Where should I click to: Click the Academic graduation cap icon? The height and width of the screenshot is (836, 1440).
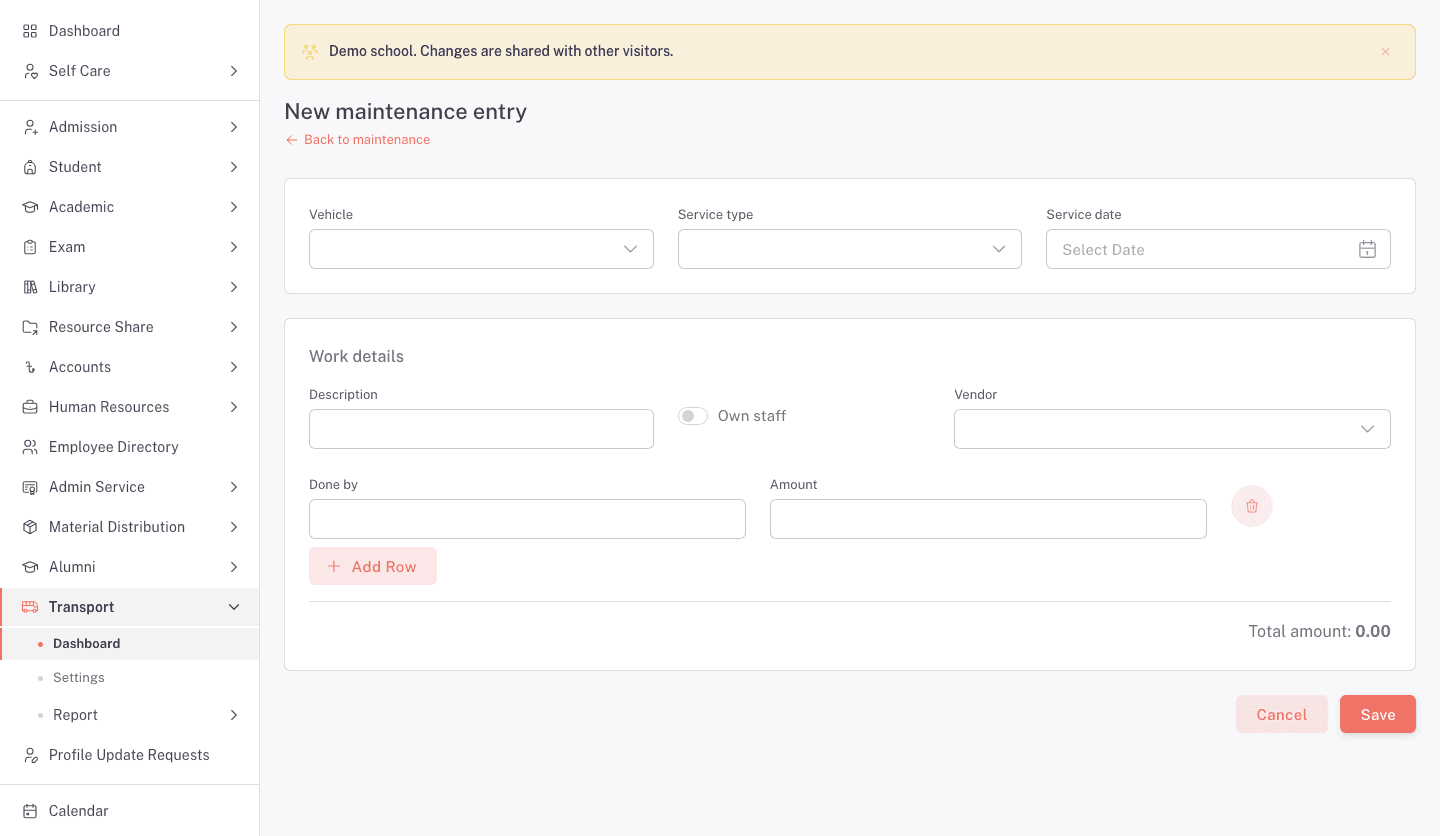click(30, 207)
